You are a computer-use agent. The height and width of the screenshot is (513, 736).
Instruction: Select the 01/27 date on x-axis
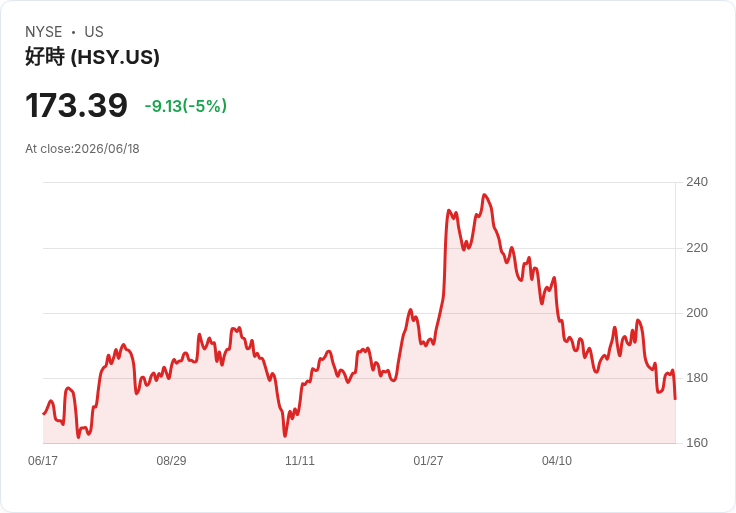(428, 460)
